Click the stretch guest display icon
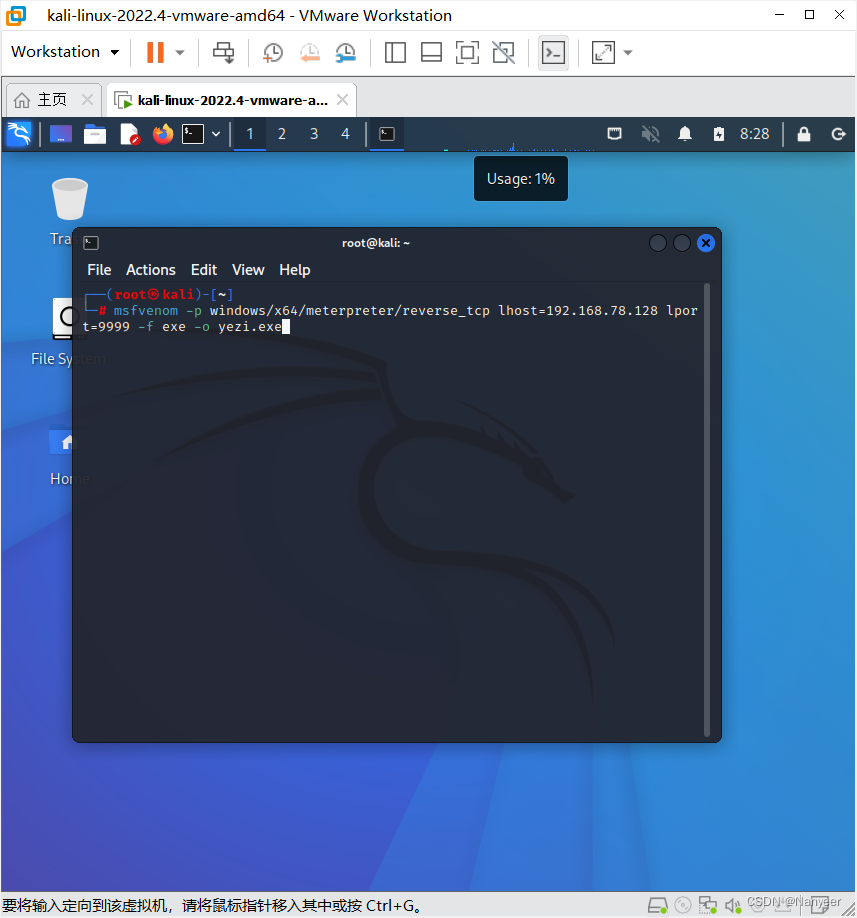This screenshot has width=857, height=918. [604, 53]
